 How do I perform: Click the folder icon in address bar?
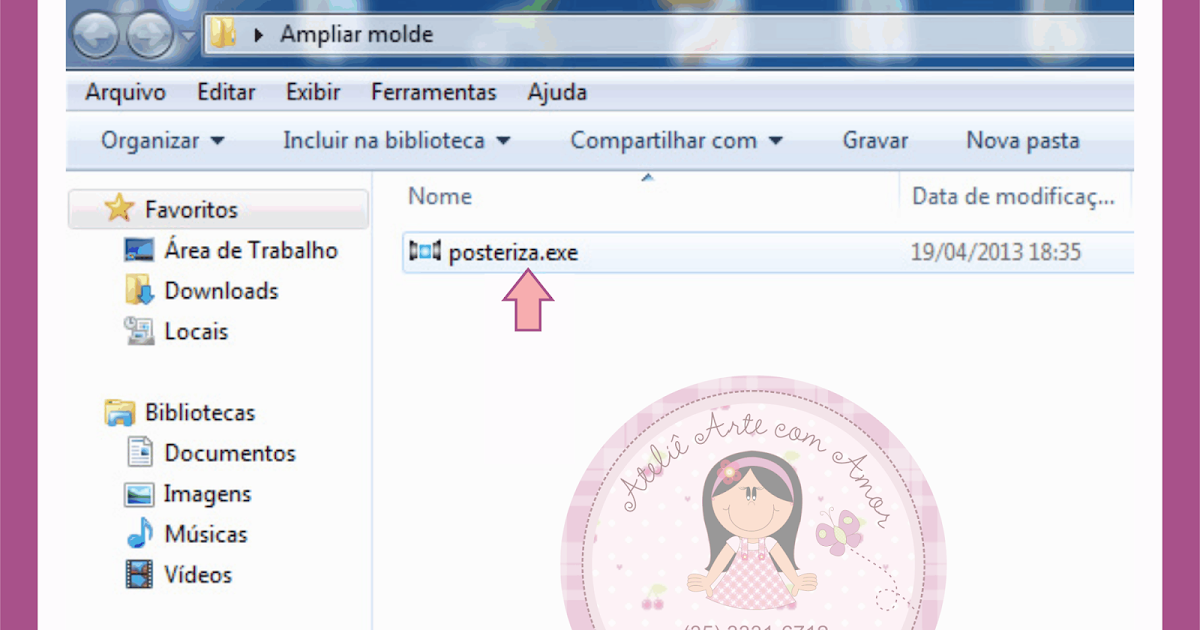[x=222, y=35]
